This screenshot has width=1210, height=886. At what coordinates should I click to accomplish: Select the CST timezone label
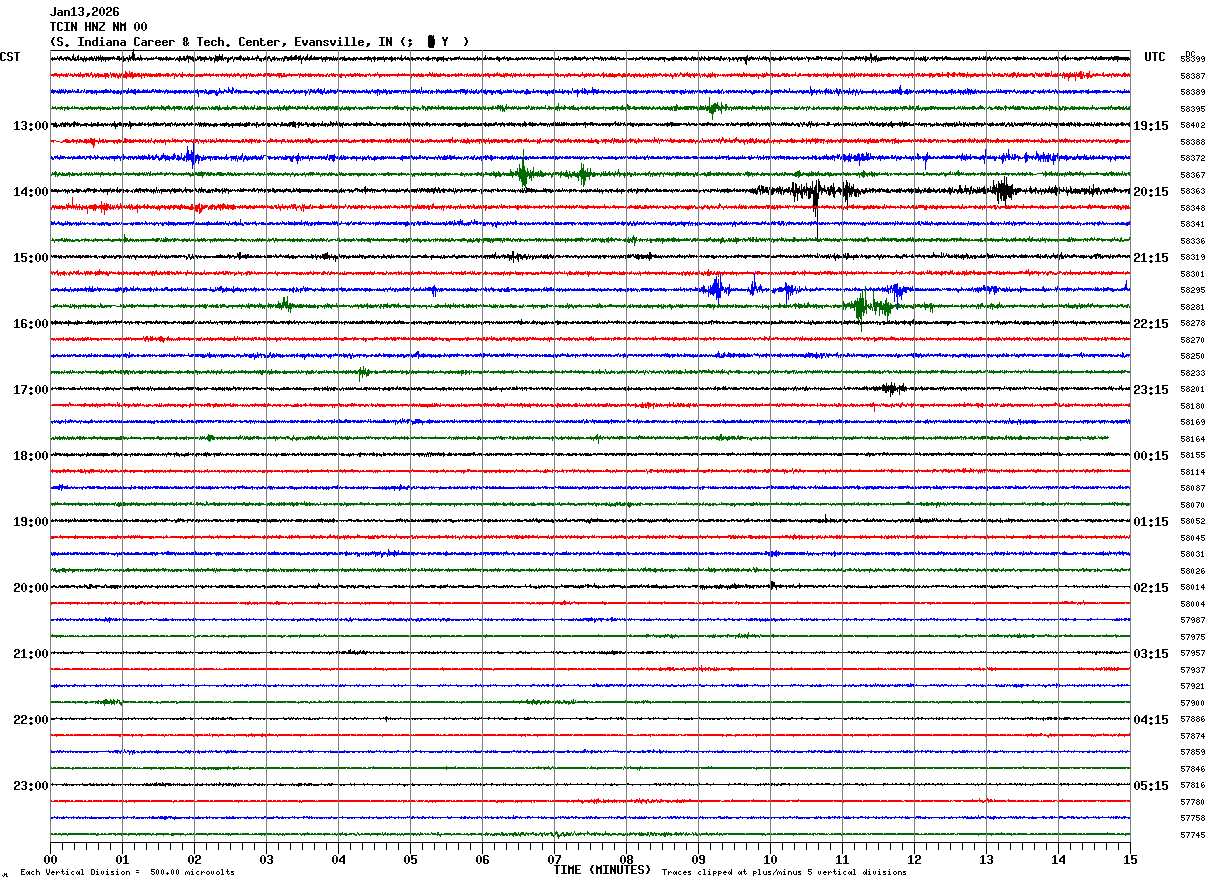click(x=10, y=57)
